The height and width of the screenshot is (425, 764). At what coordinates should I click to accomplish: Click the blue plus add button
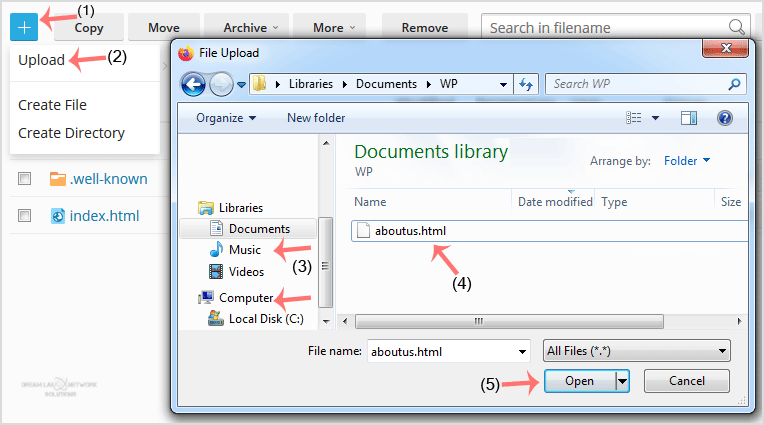point(26,26)
